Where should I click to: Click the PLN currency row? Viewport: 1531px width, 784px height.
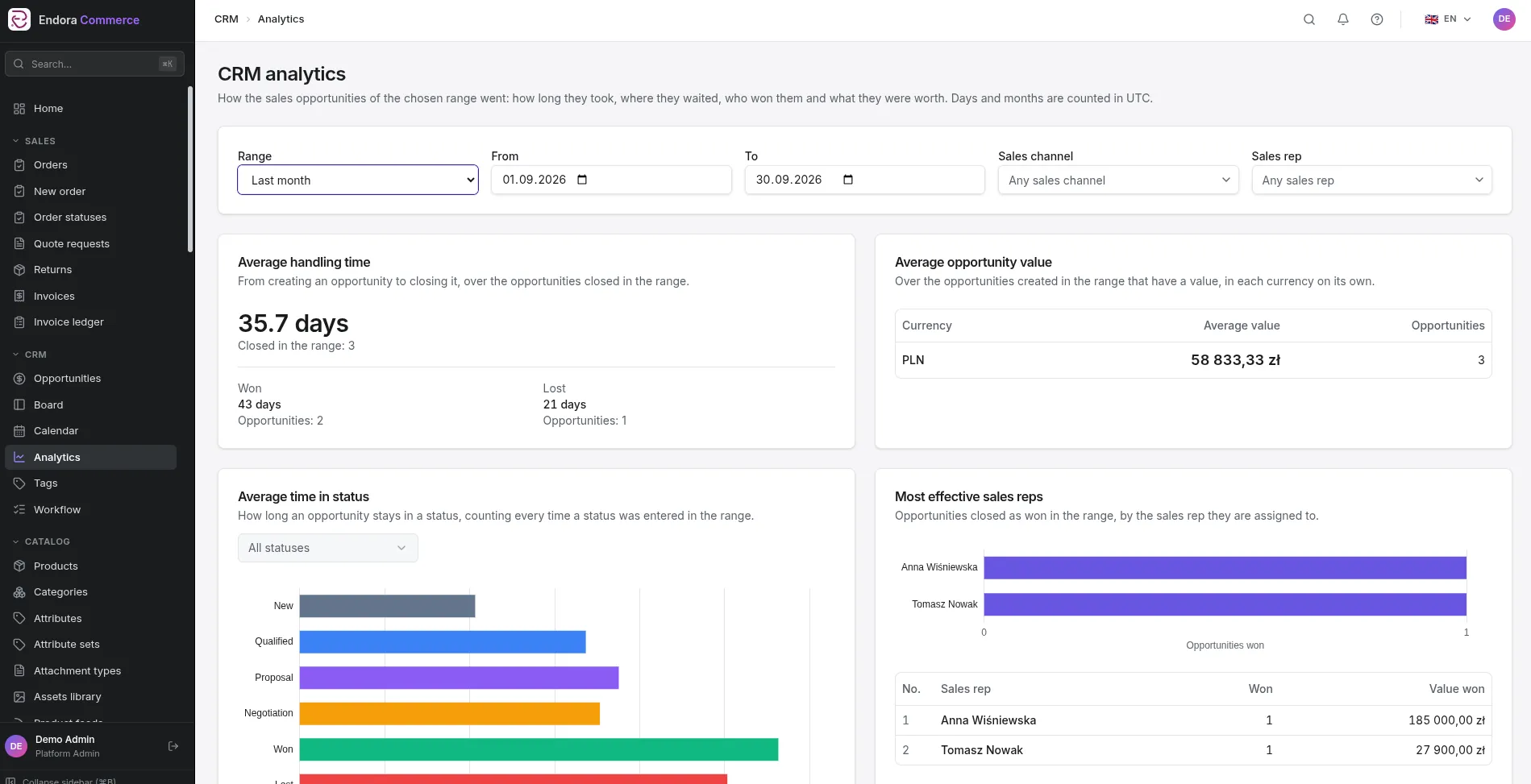[1193, 360]
